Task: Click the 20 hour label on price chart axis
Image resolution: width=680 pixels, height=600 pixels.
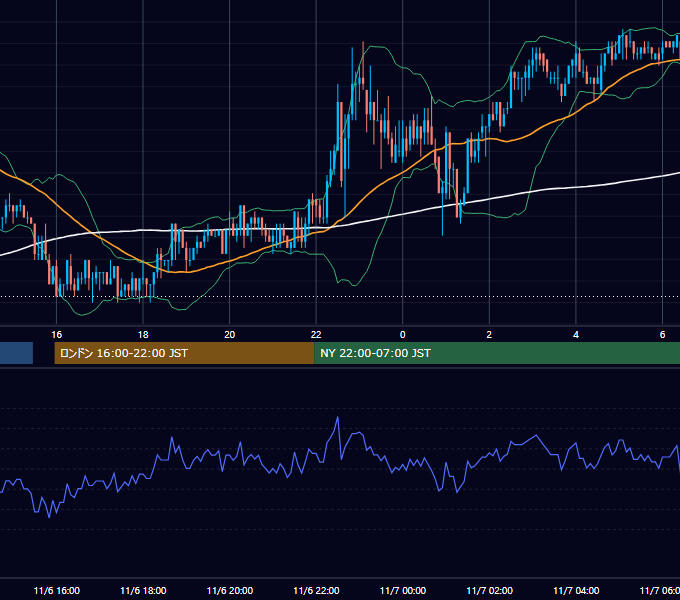Action: pyautogui.click(x=229, y=335)
